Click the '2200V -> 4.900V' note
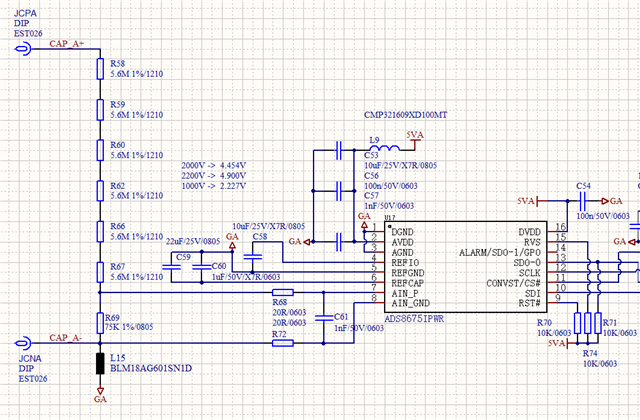 click(x=213, y=176)
